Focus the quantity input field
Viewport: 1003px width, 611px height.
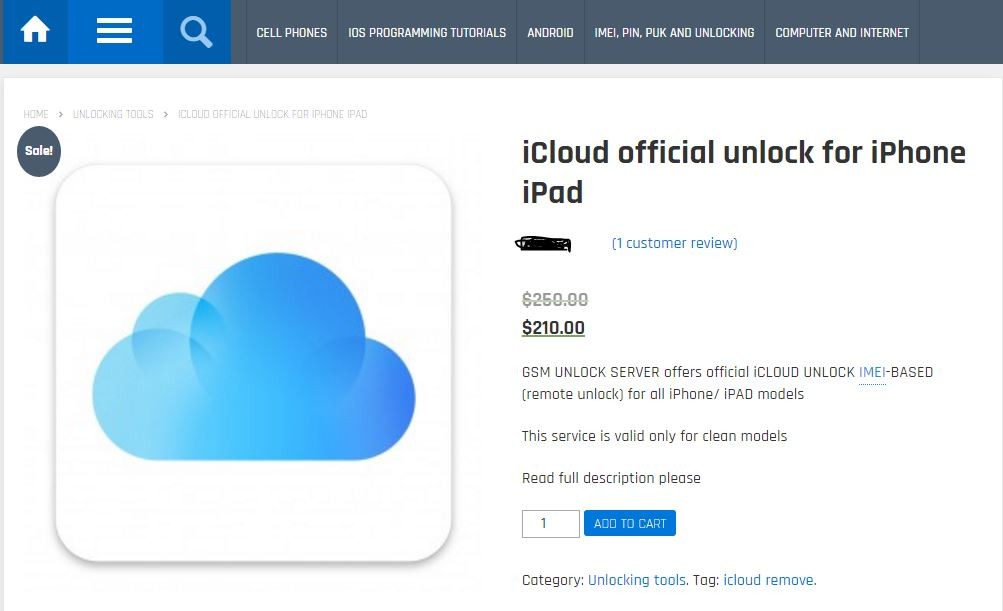[x=550, y=524]
